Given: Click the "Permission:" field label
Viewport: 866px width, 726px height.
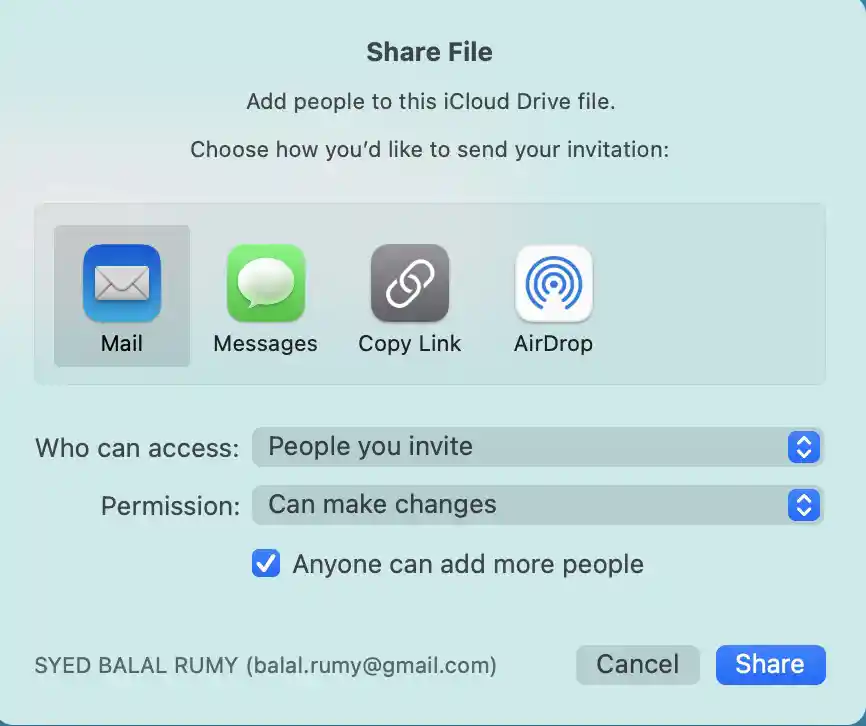Looking at the screenshot, I should point(171,506).
